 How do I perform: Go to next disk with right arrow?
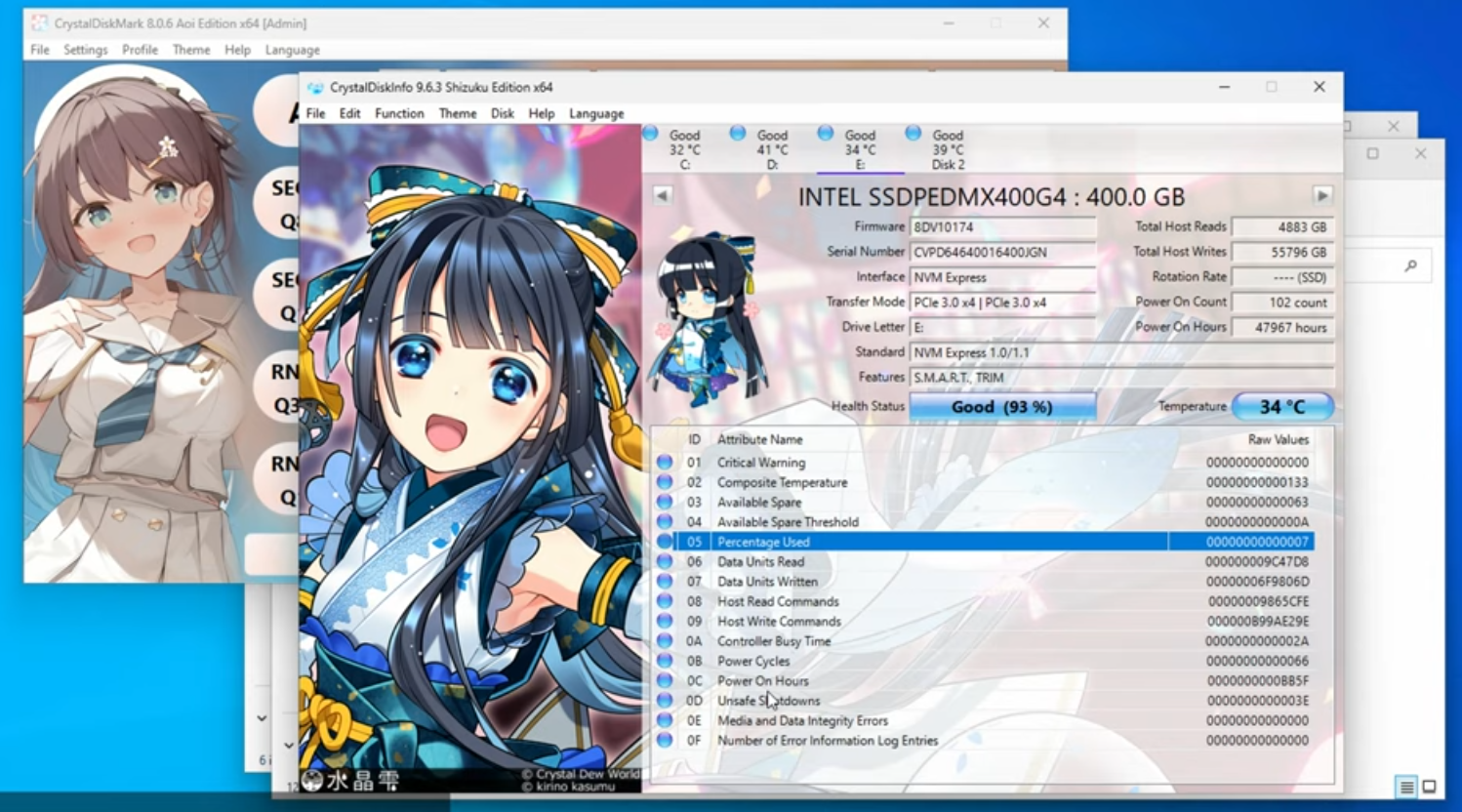coord(1322,195)
